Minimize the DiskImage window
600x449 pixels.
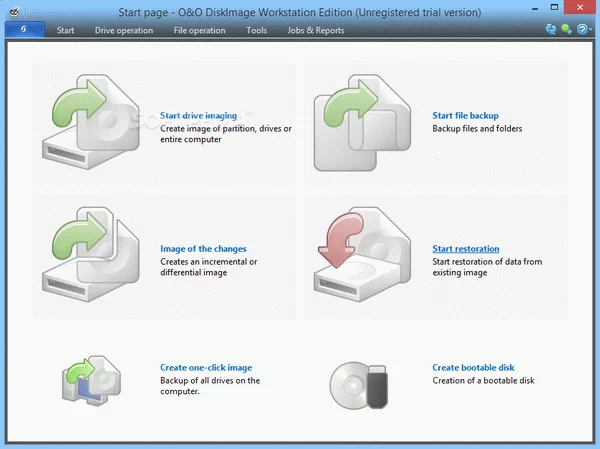pos(535,8)
